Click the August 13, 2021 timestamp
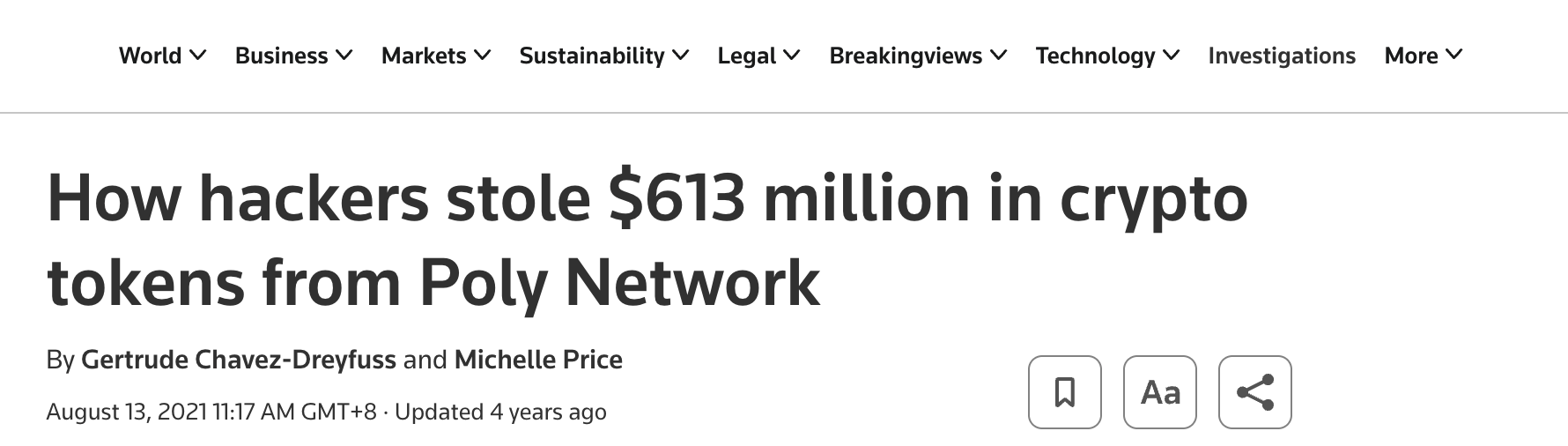This screenshot has height=446, width=1568. click(211, 412)
